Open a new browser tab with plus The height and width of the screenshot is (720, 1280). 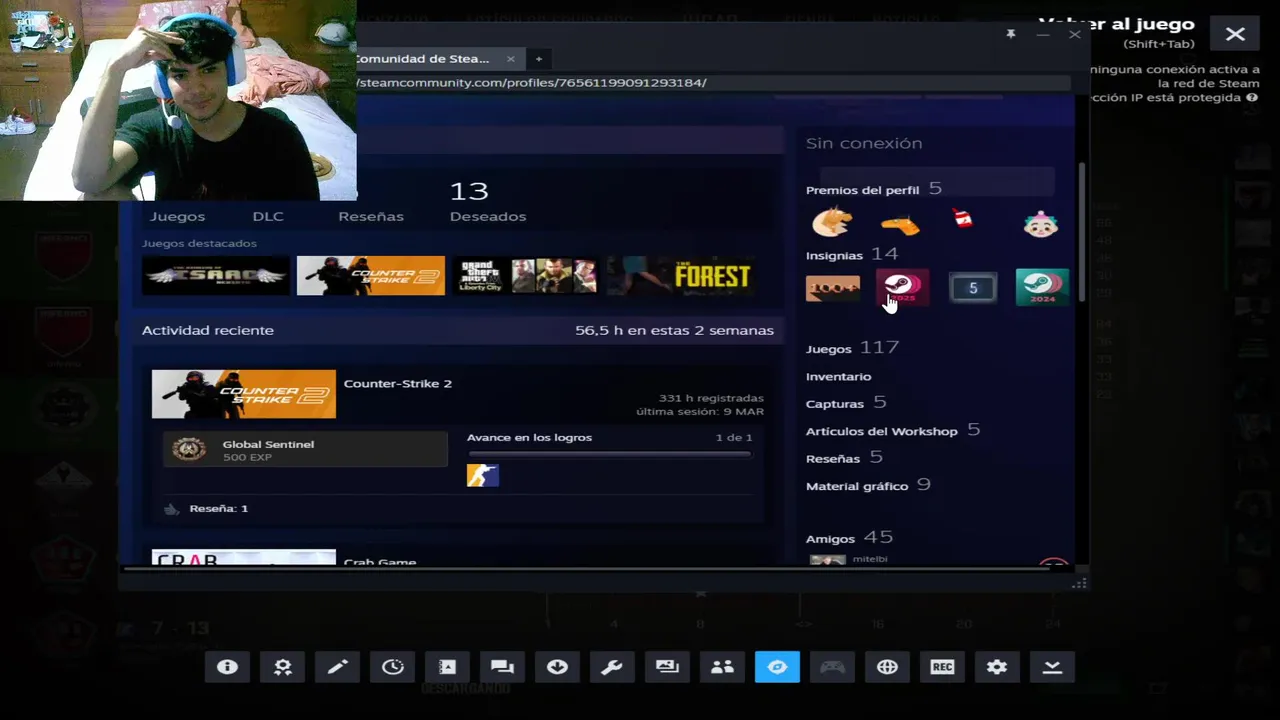(x=538, y=59)
